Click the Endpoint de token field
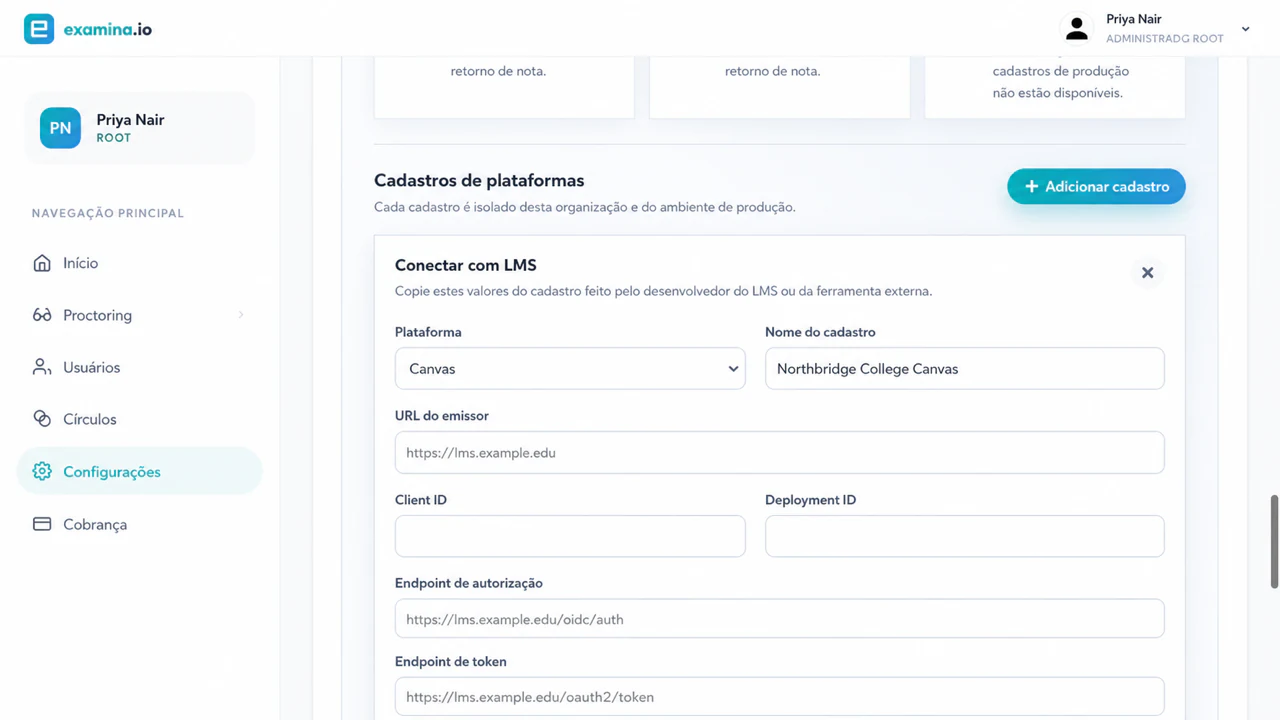 (x=780, y=696)
